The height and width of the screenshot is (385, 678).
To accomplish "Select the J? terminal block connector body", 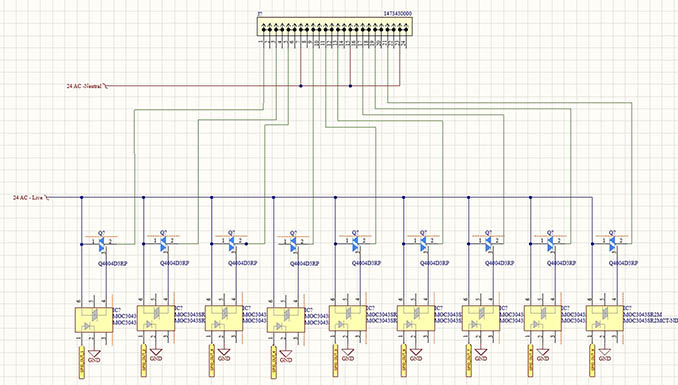I will [335, 27].
